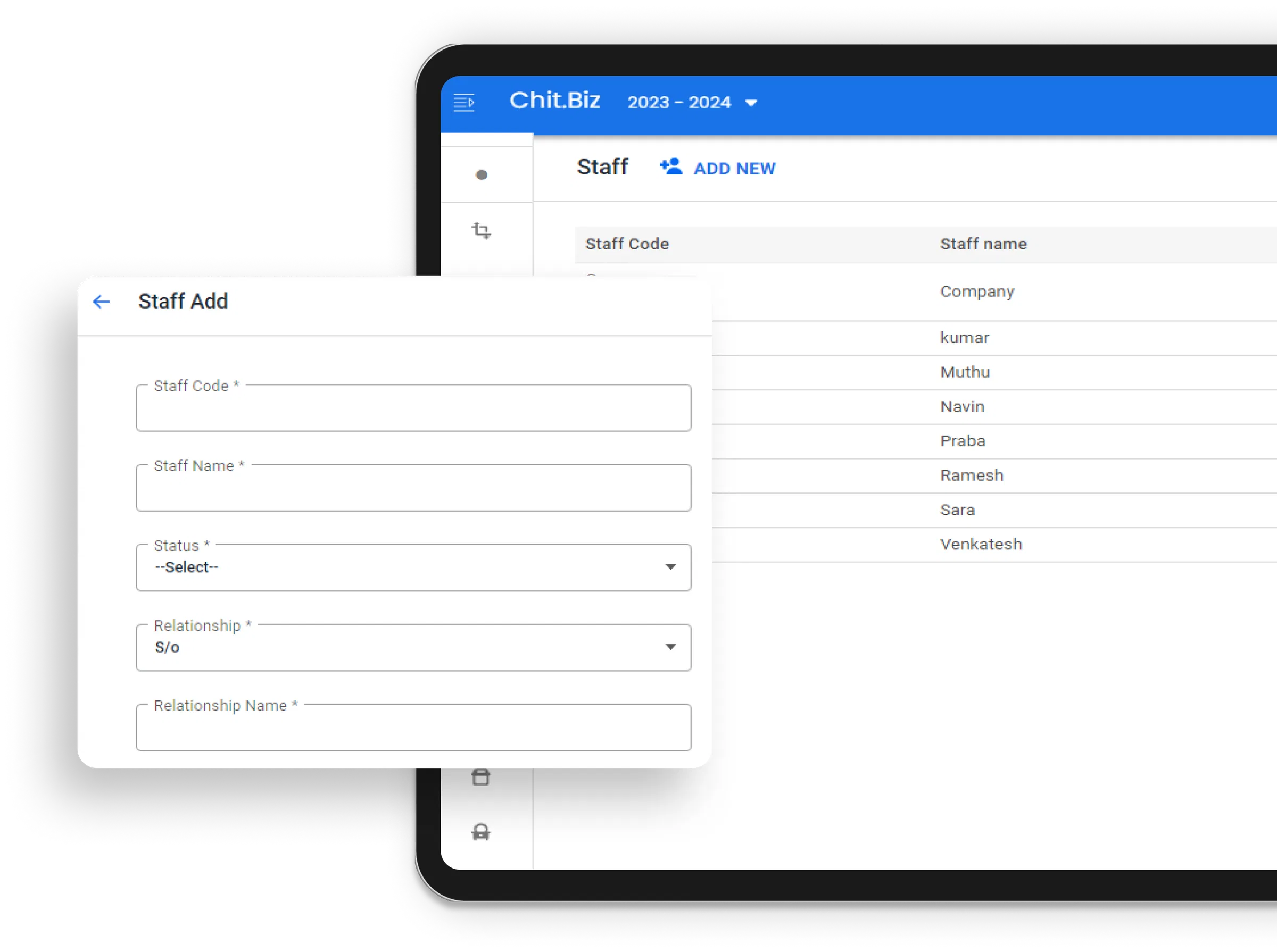This screenshot has width=1277, height=952.
Task: Click the add person icon
Action: point(671,166)
